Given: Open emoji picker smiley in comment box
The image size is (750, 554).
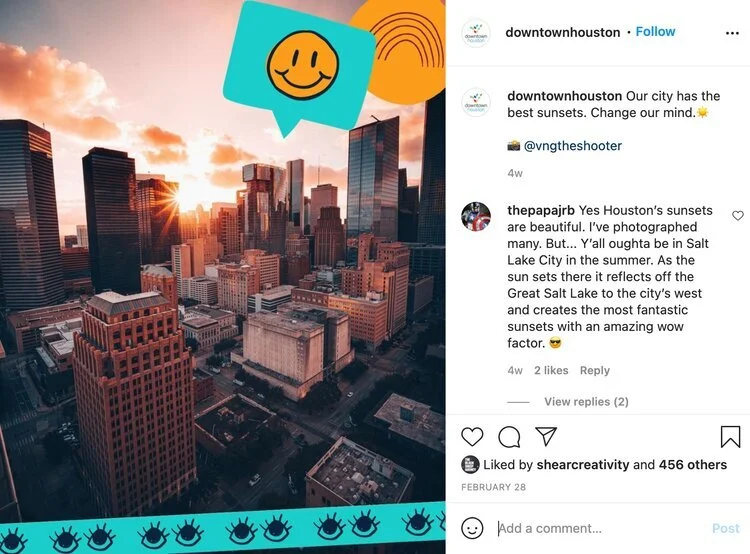Looking at the screenshot, I should click(472, 528).
